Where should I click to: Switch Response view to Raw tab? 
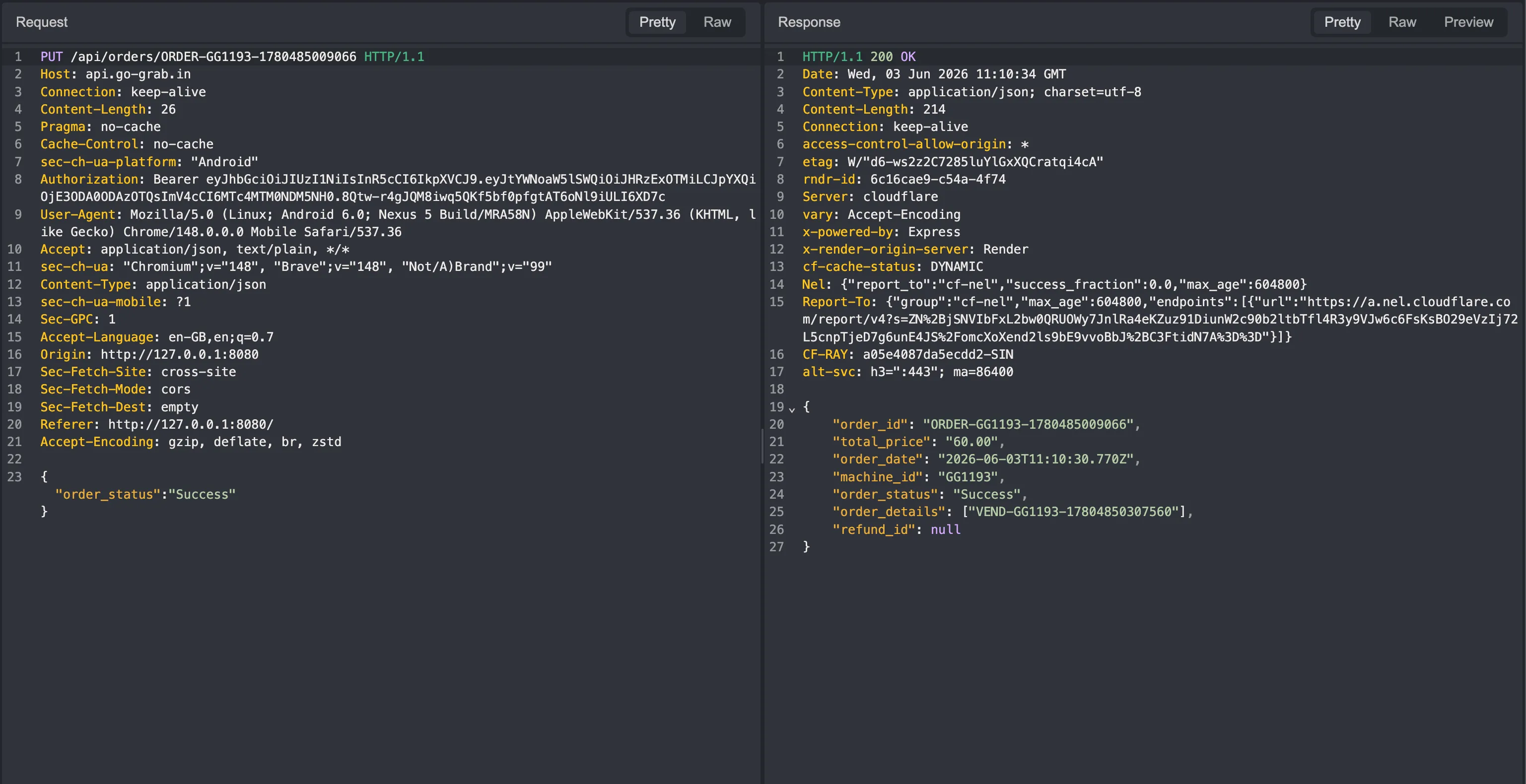coord(1401,22)
